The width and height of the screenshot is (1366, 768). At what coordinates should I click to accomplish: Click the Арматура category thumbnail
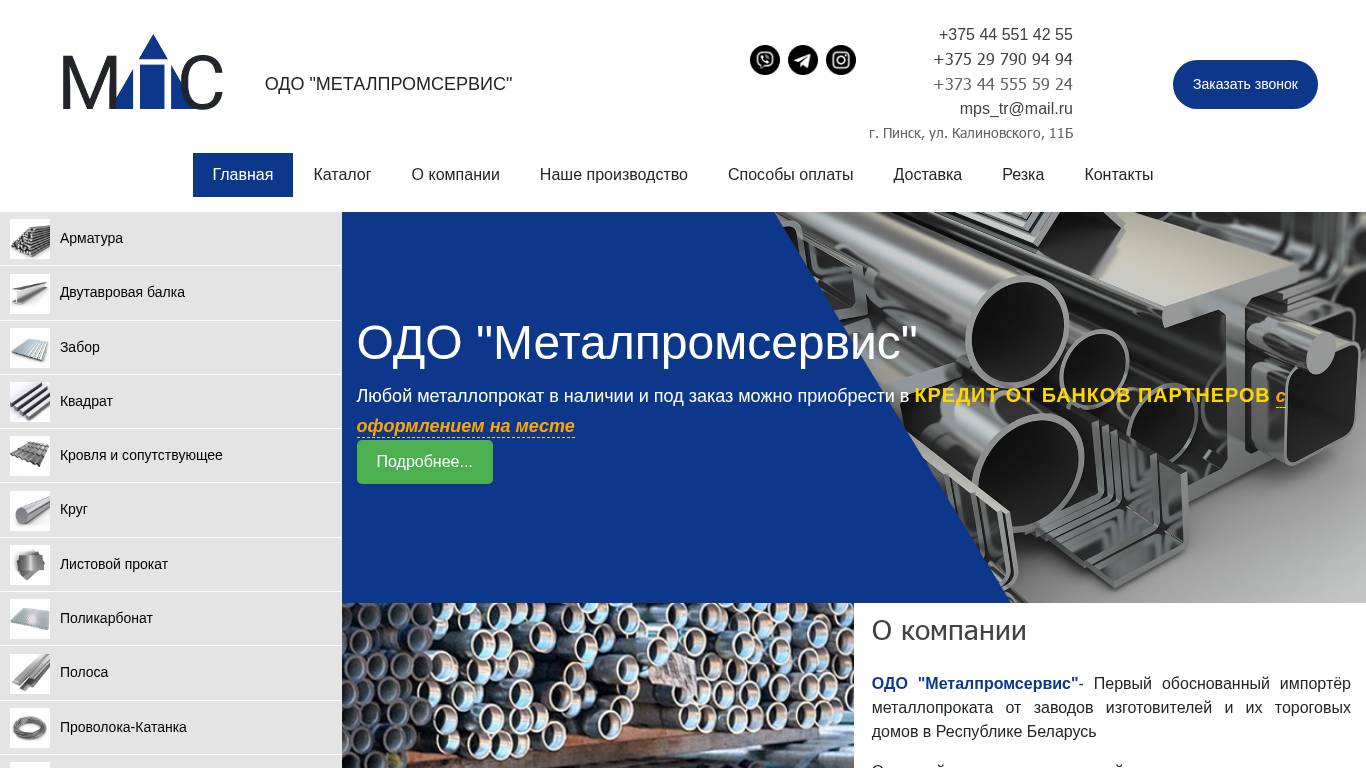point(30,239)
